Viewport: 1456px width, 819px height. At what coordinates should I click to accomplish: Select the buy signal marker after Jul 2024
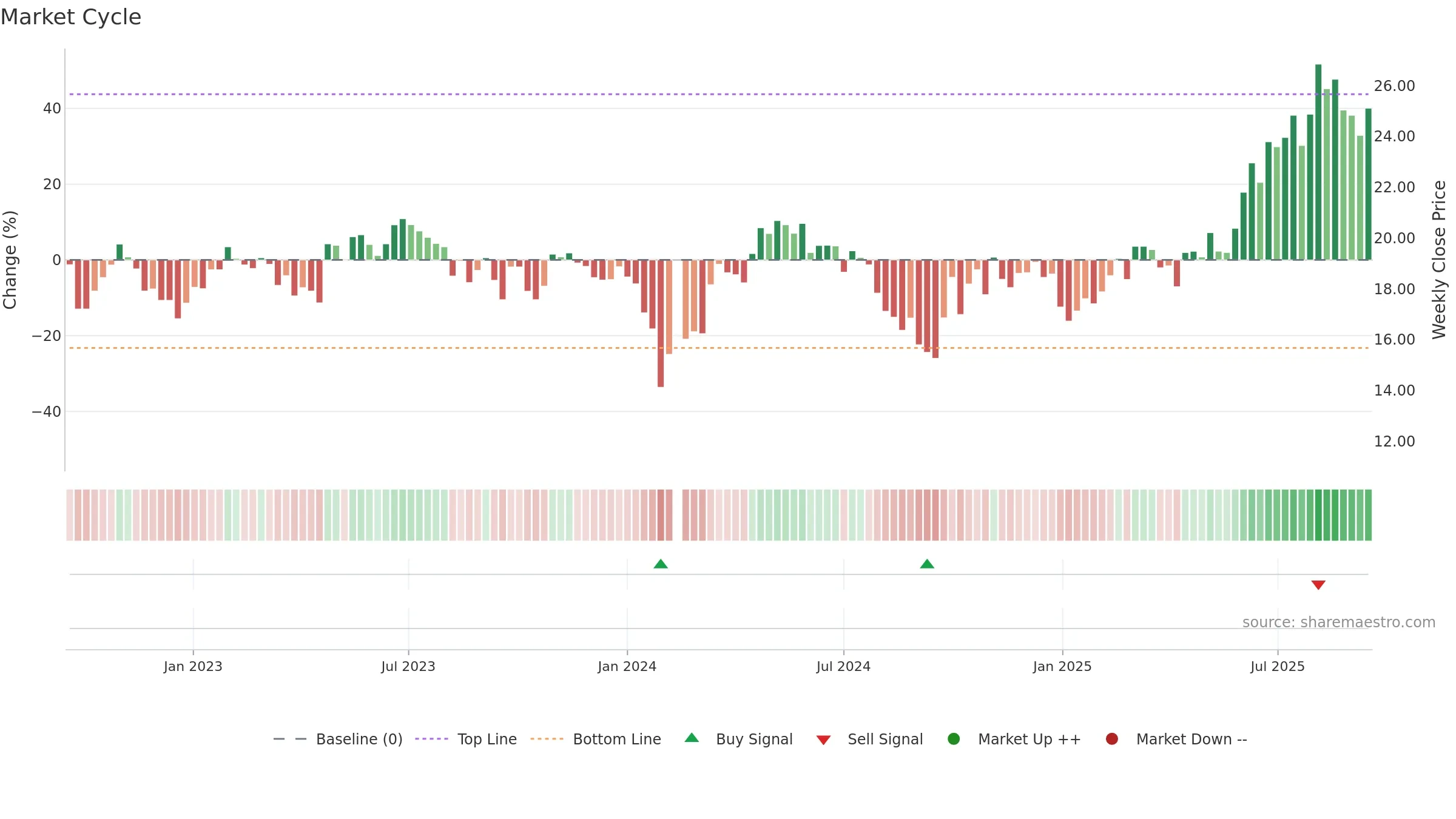pyautogui.click(x=927, y=564)
